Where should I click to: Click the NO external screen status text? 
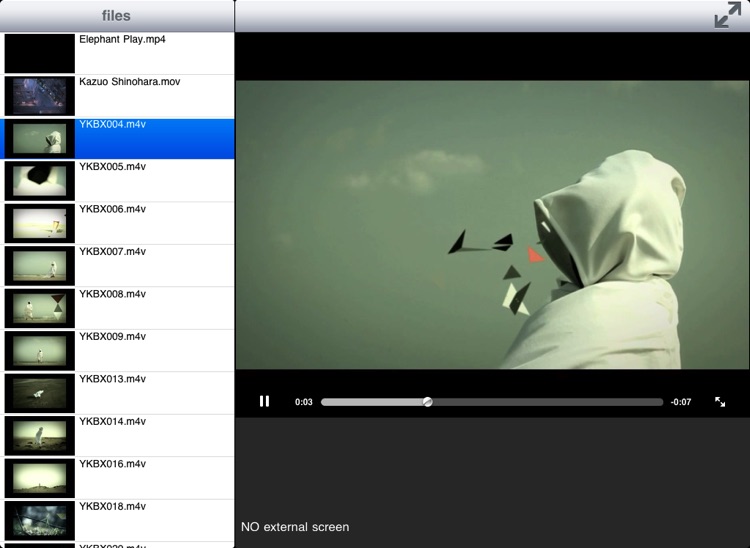point(295,527)
